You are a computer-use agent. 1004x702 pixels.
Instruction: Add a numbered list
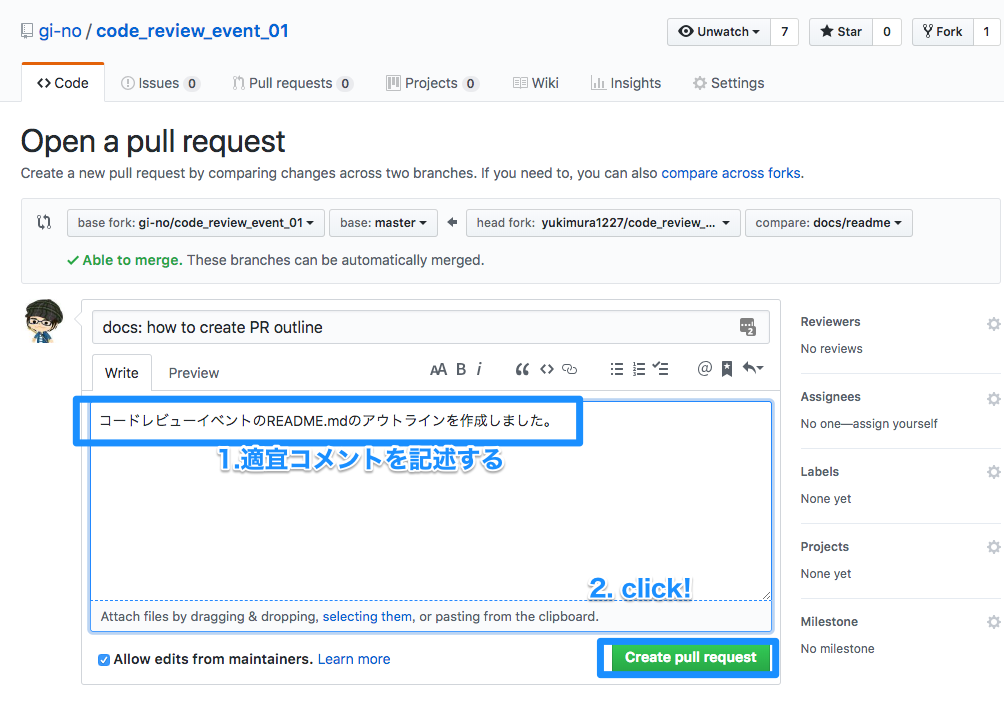pyautogui.click(x=638, y=369)
